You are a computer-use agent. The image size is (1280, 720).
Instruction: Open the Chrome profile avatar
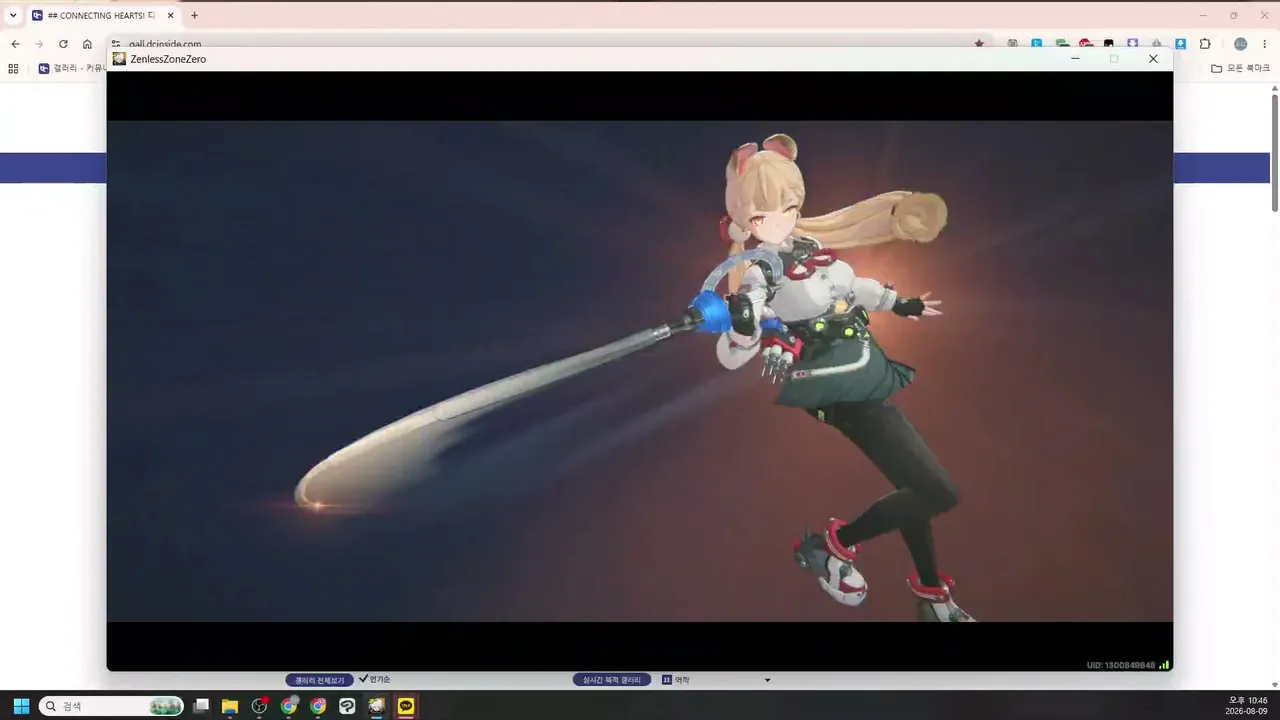[x=1241, y=44]
